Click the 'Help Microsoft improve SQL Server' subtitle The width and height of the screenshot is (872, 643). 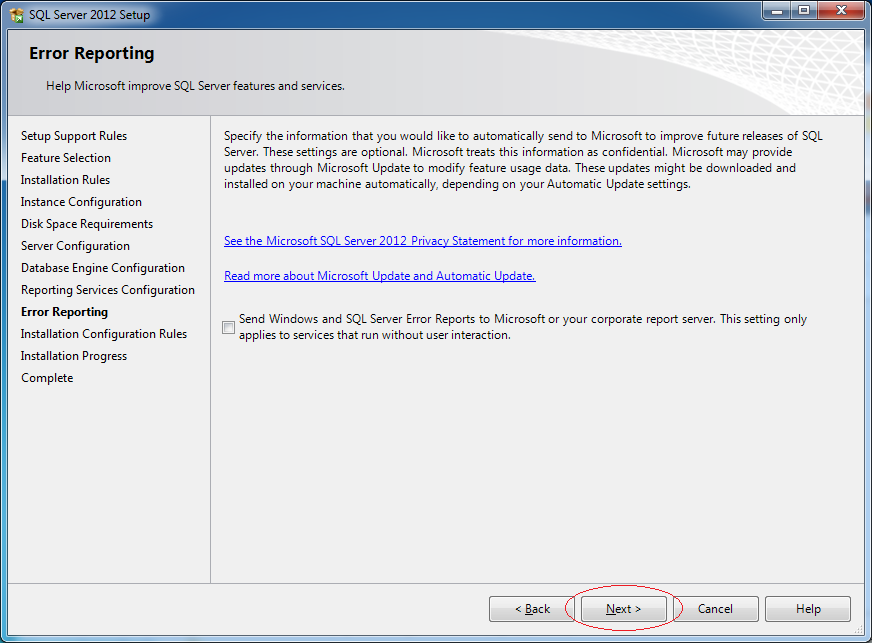tap(195, 86)
